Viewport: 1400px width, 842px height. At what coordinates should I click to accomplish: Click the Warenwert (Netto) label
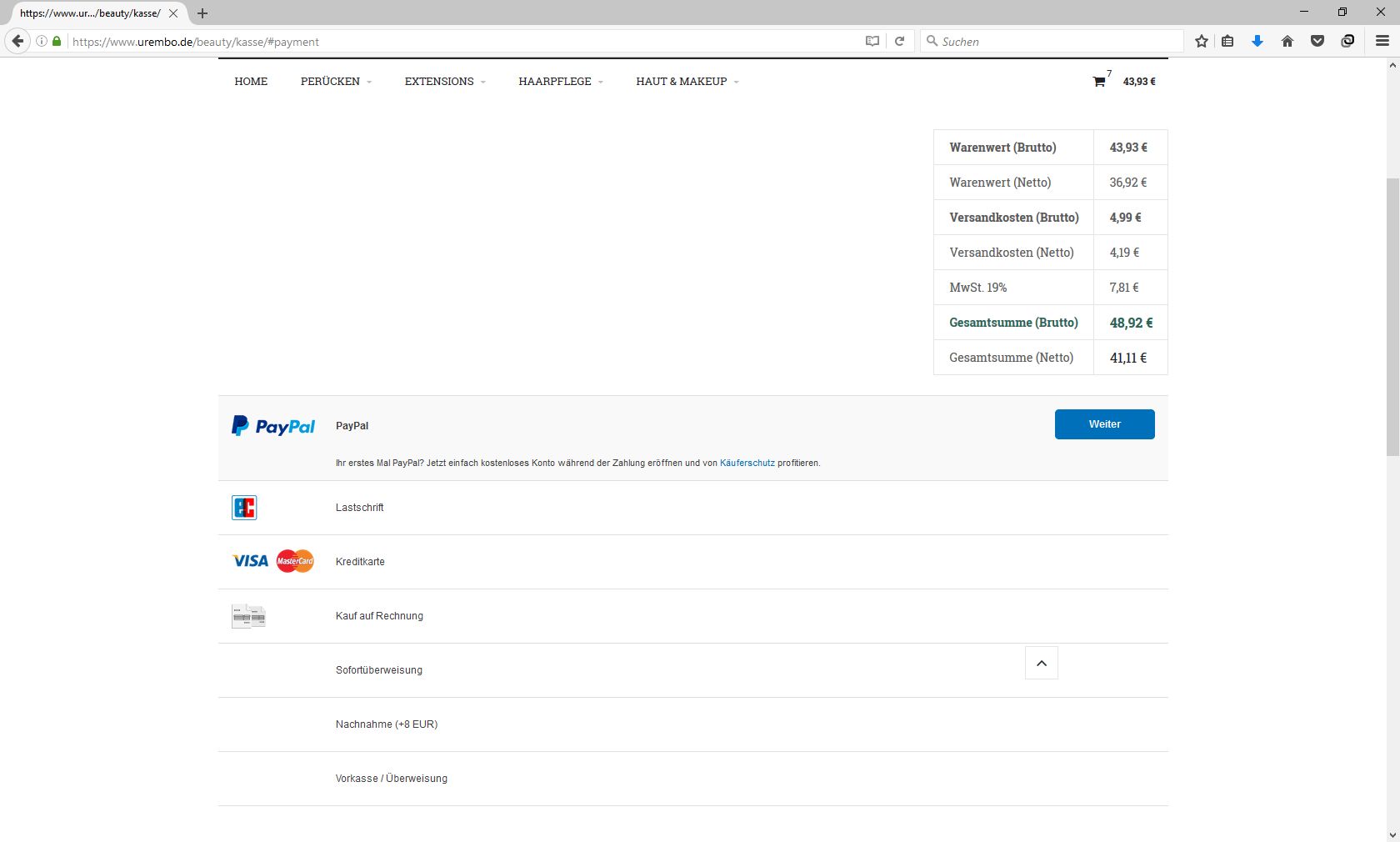(1000, 183)
